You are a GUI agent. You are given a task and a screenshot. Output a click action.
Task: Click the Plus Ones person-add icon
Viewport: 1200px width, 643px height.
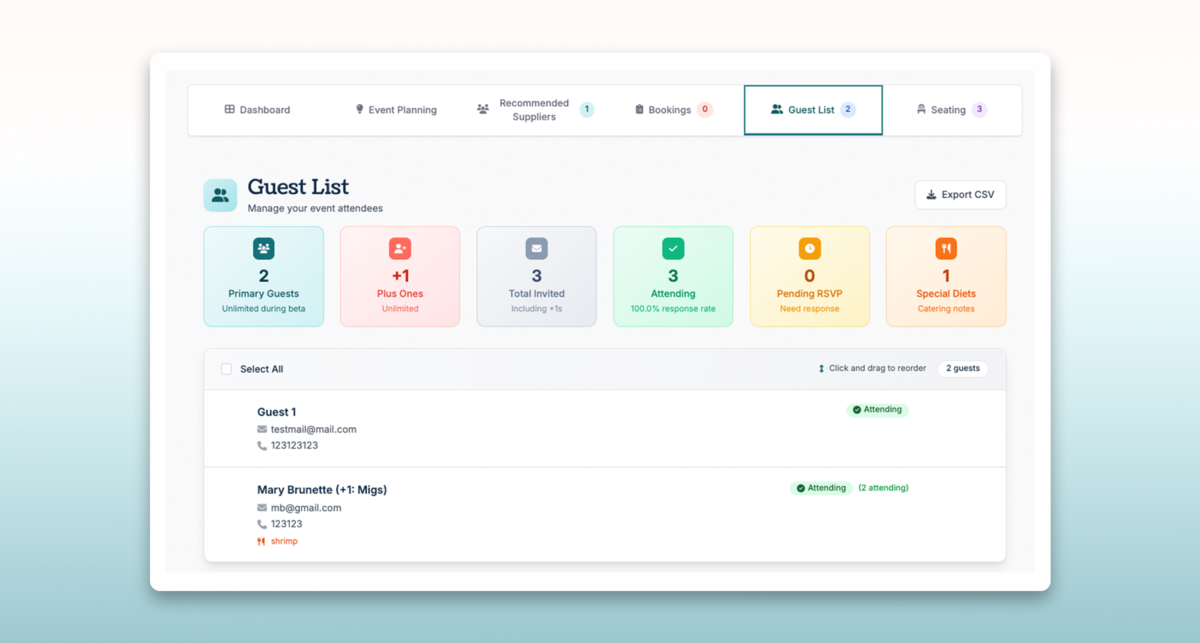[x=400, y=248]
